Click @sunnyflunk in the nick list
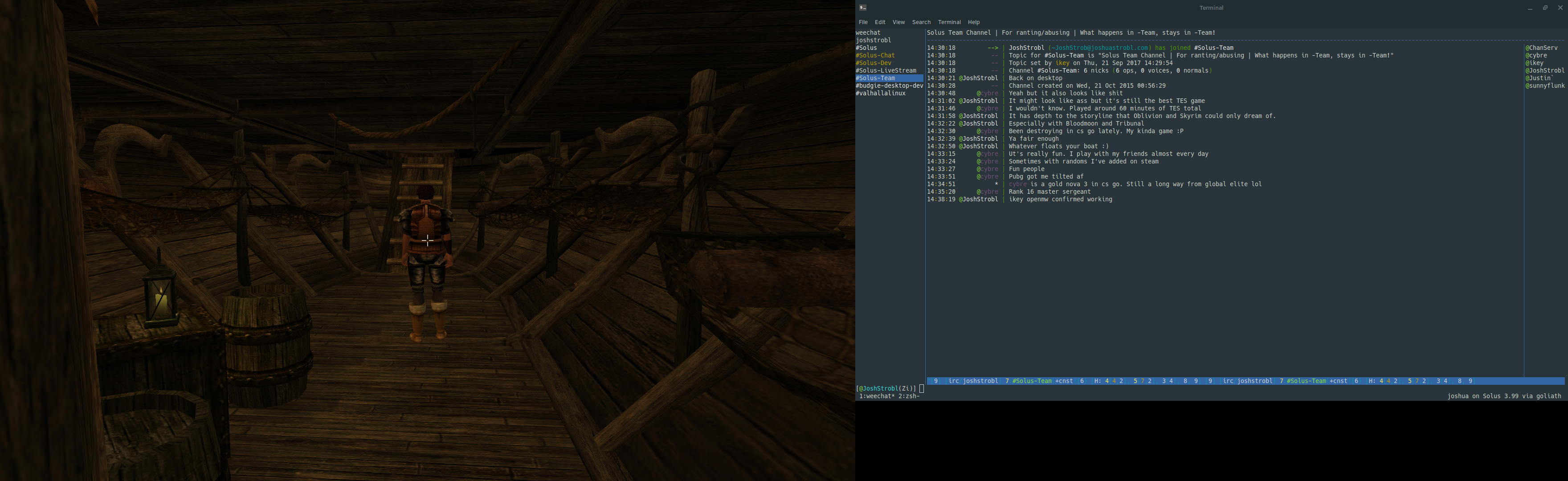1568x481 pixels. click(1544, 86)
